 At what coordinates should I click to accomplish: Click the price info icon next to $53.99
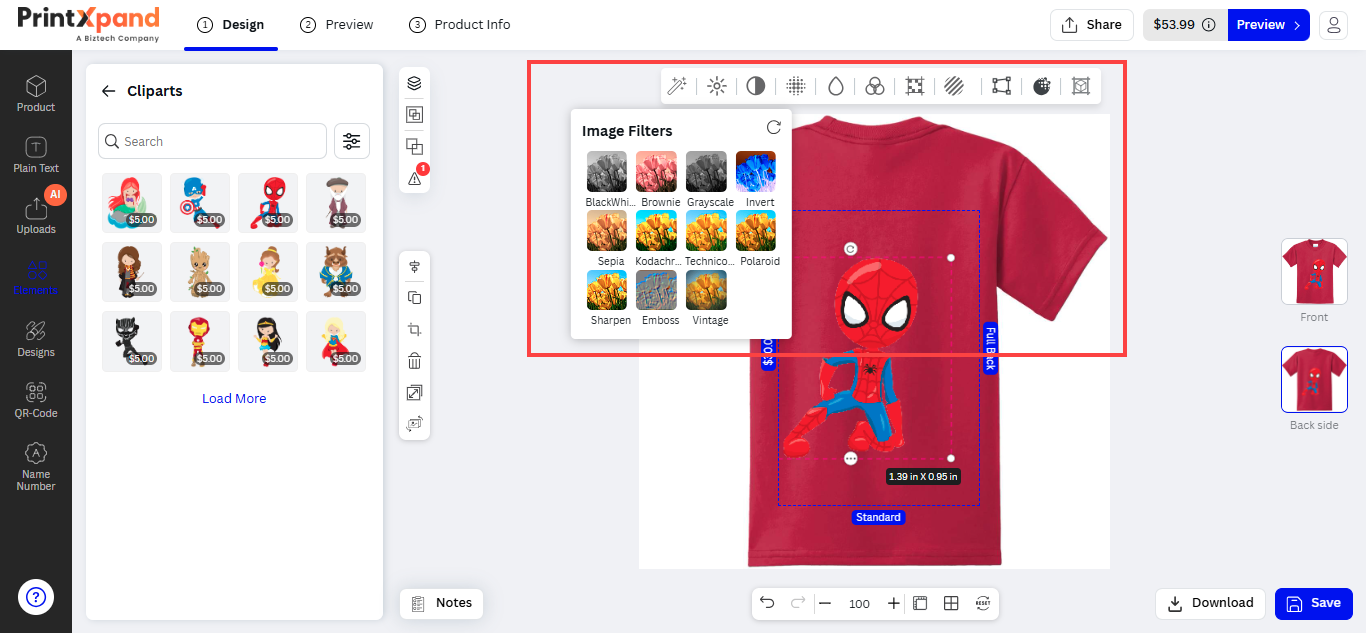point(1209,25)
